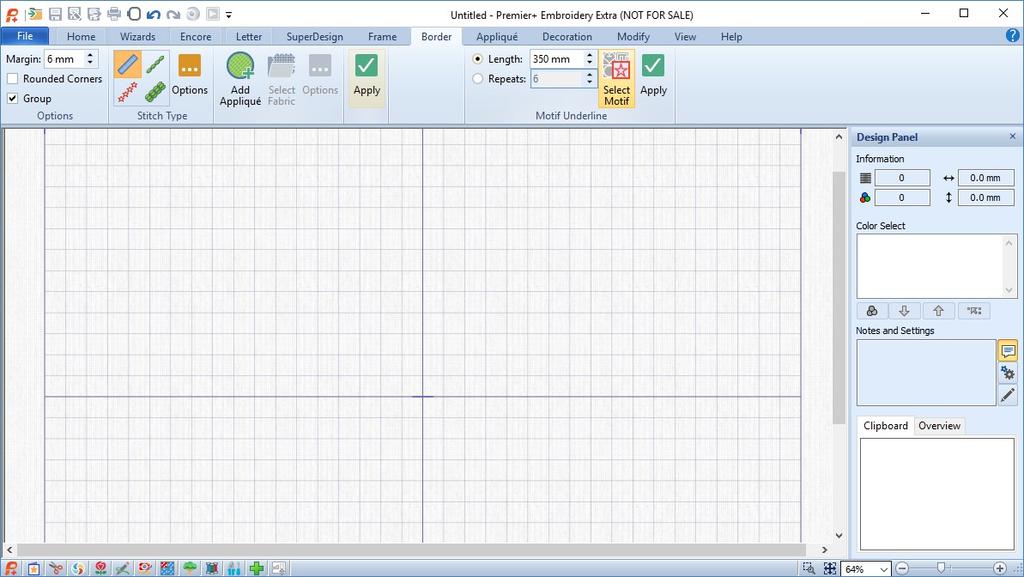Click the Color Select list scroll down arrow
Screen dimensions: 1024x577
coord(1009,290)
